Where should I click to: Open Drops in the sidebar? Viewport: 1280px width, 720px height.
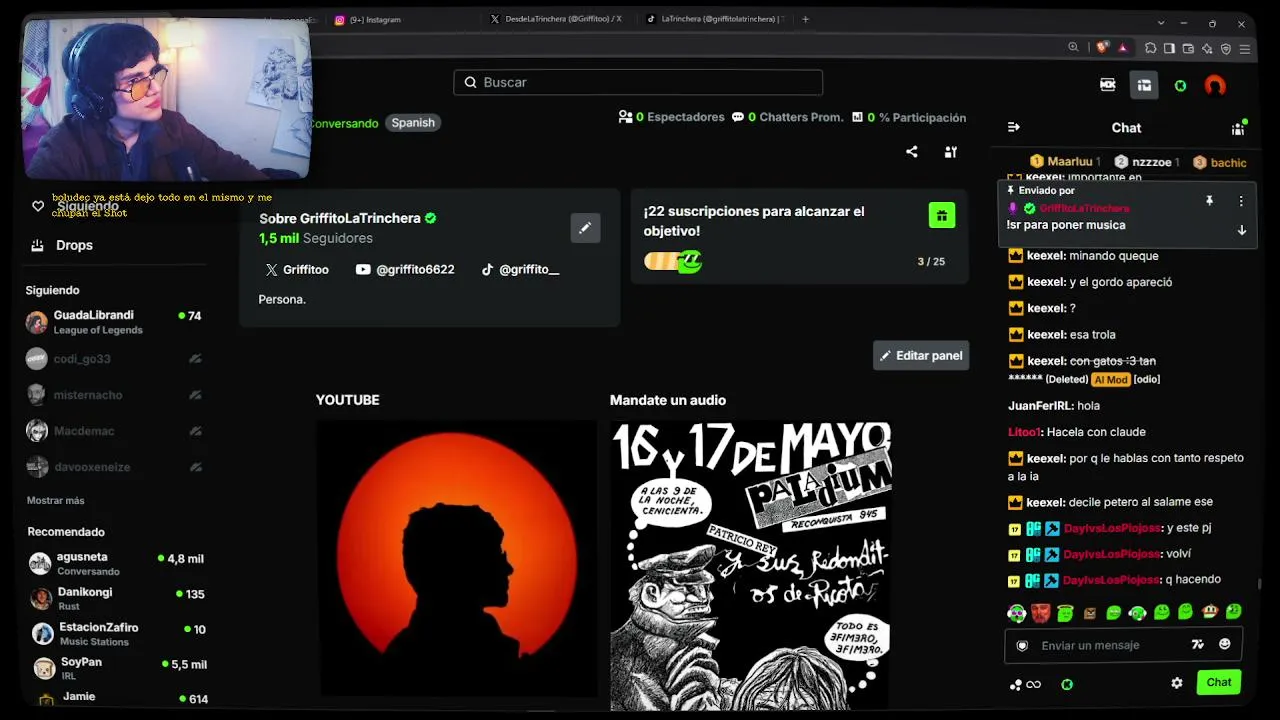63,245
